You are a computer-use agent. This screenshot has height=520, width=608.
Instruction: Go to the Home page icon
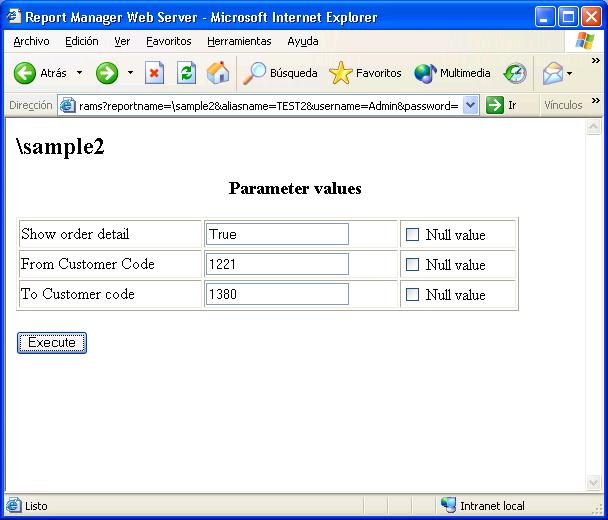pos(218,73)
